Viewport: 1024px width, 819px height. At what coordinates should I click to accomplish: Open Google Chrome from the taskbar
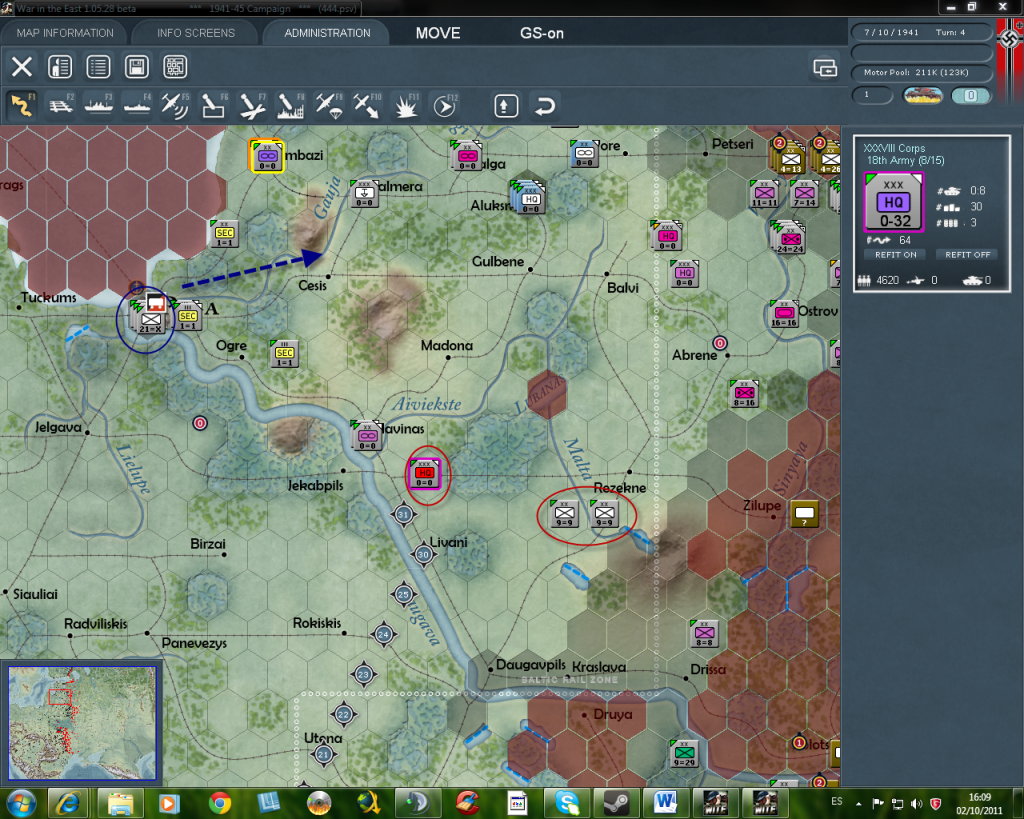(220, 803)
